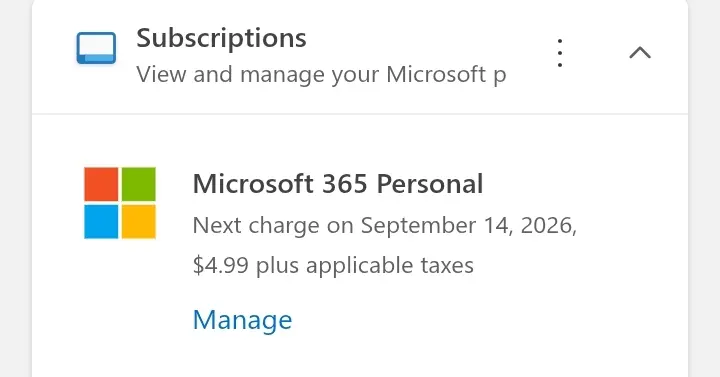Screen dimensions: 720x377
Task: Click the word 'Personal' in the plan name
Action: click(x=430, y=184)
